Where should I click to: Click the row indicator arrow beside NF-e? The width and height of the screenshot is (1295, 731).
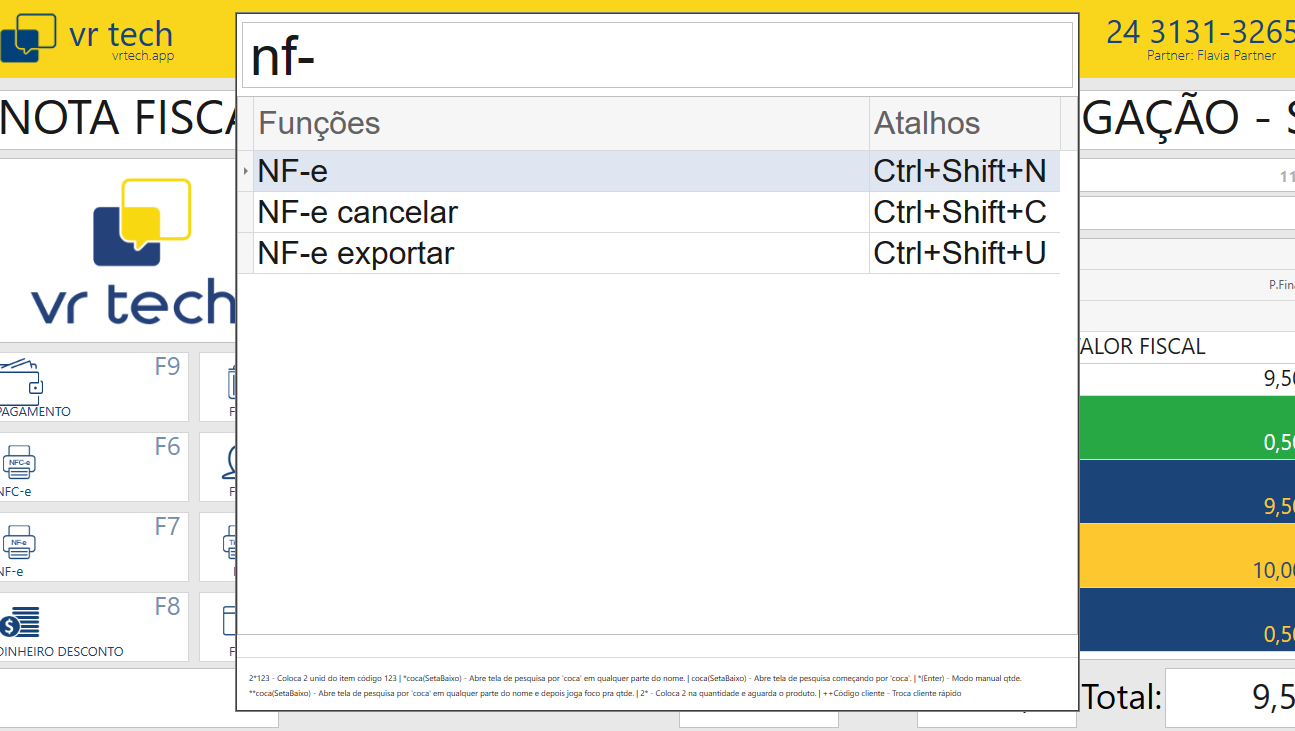[x=246, y=172]
